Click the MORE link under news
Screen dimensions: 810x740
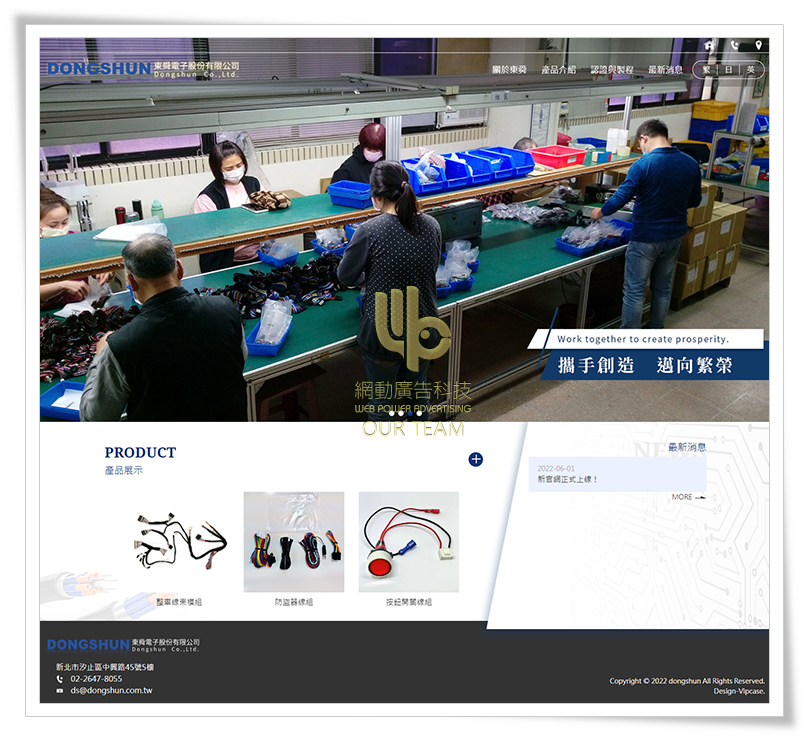686,497
